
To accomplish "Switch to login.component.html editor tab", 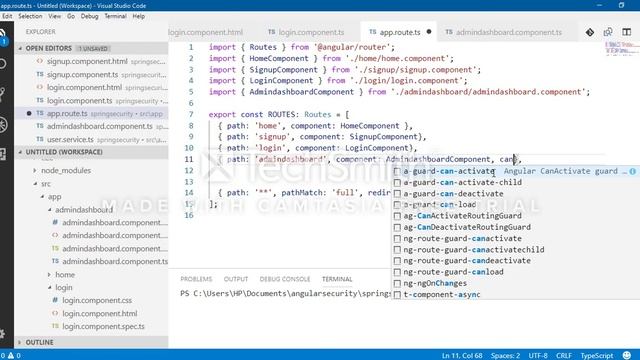I will click(206, 32).
